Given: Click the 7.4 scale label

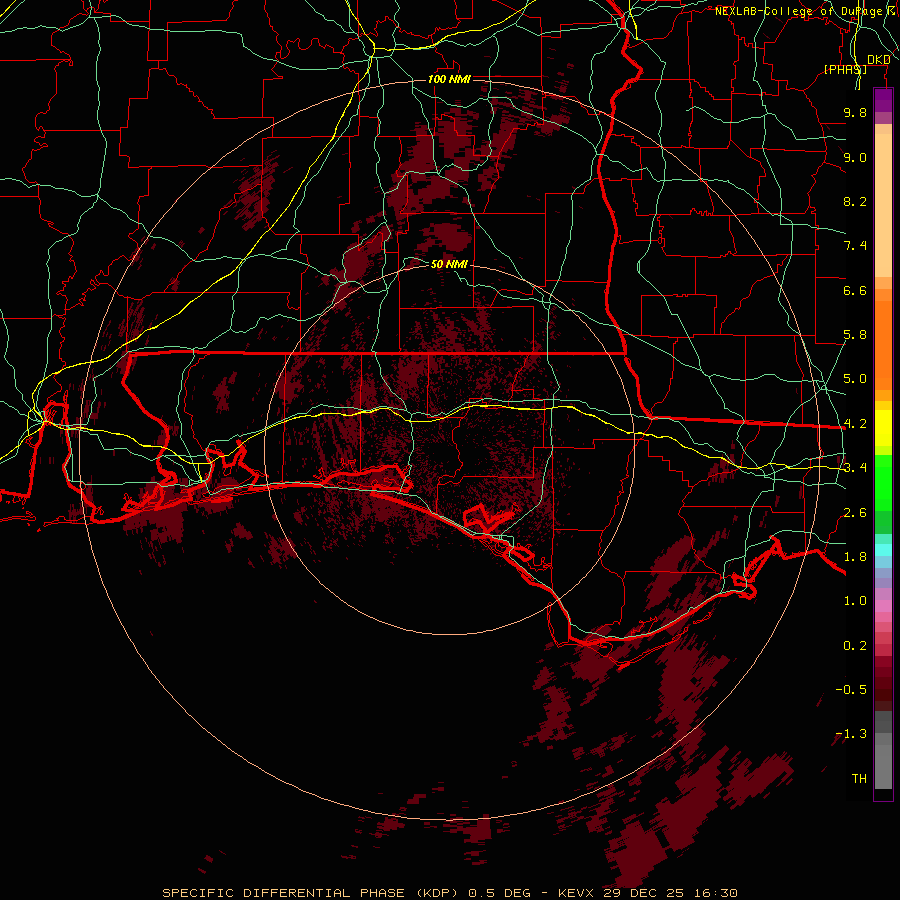Looking at the screenshot, I should pyautogui.click(x=855, y=246).
